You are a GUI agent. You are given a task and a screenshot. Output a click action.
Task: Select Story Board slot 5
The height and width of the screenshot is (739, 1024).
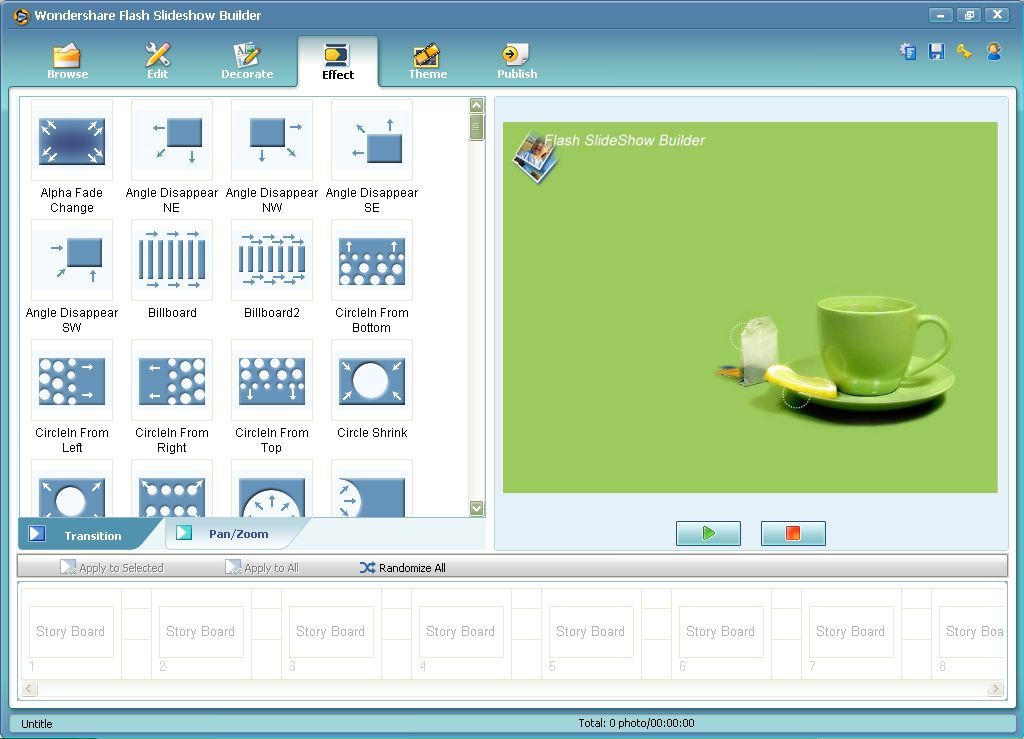591,631
